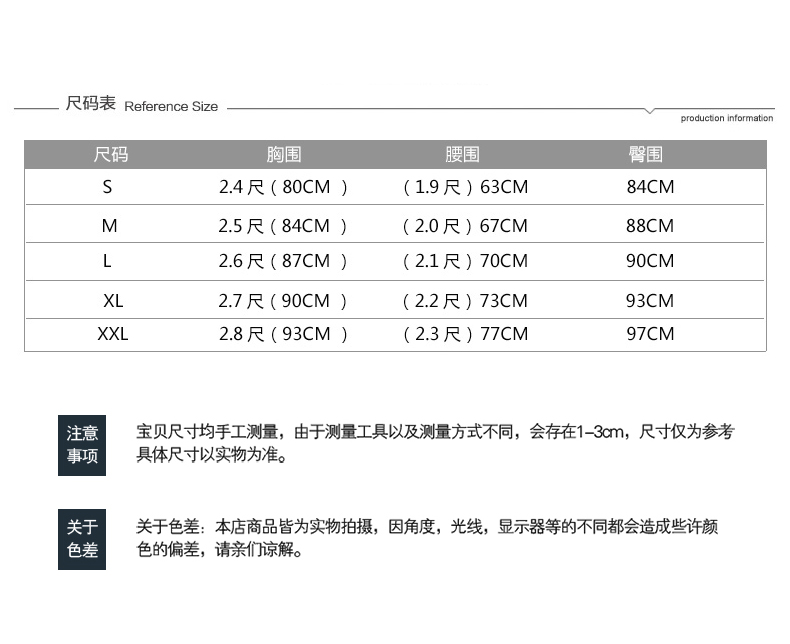The image size is (790, 644).
Task: Select the 胸围 column header
Action: point(284,154)
